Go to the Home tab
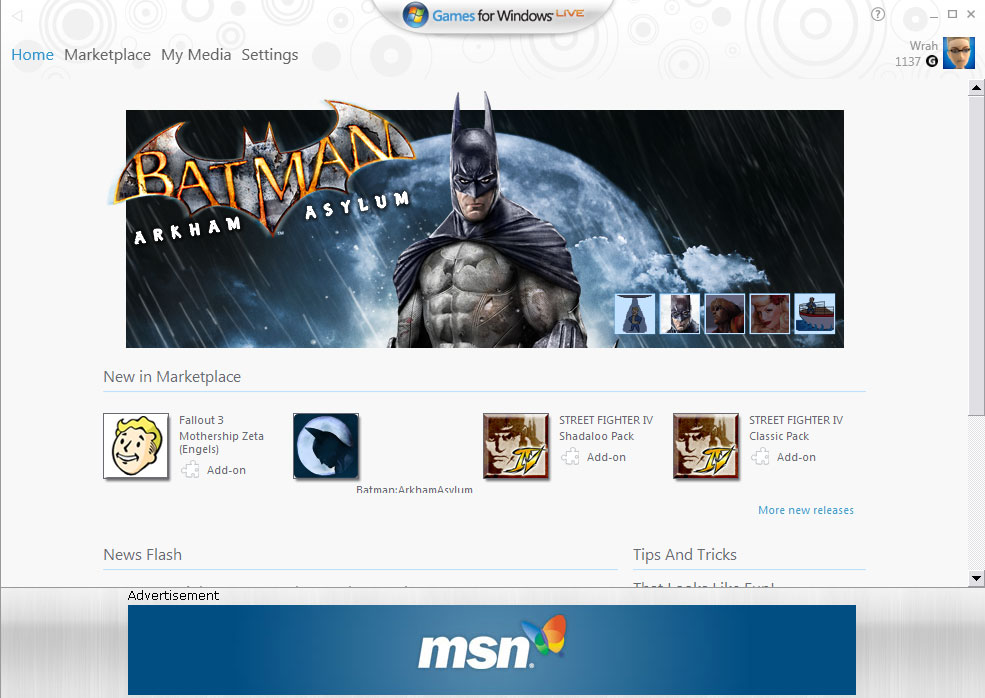The image size is (985, 698). 33,55
